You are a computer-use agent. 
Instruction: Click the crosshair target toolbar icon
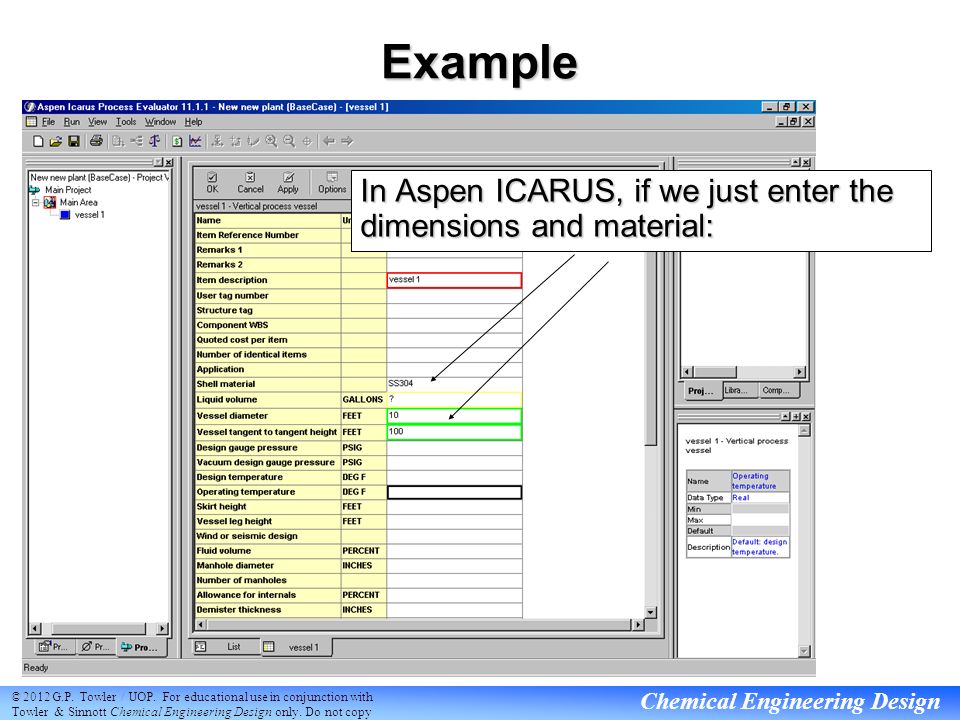pyautogui.click(x=307, y=141)
